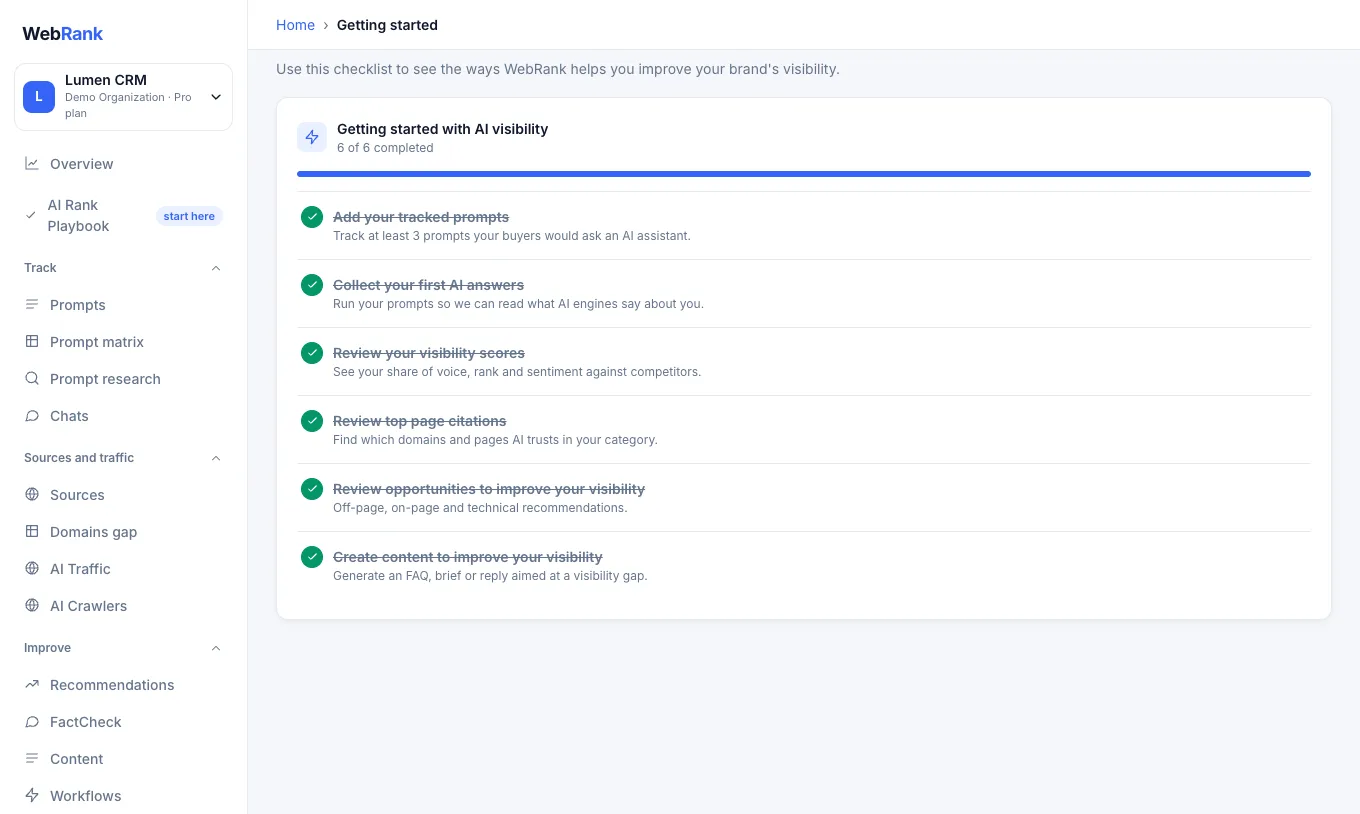Click the WebRank logo

(x=63, y=33)
